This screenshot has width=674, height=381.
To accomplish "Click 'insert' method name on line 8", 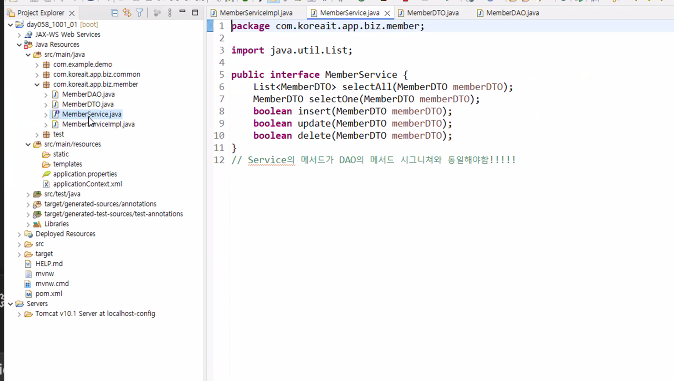I will (x=314, y=111).
